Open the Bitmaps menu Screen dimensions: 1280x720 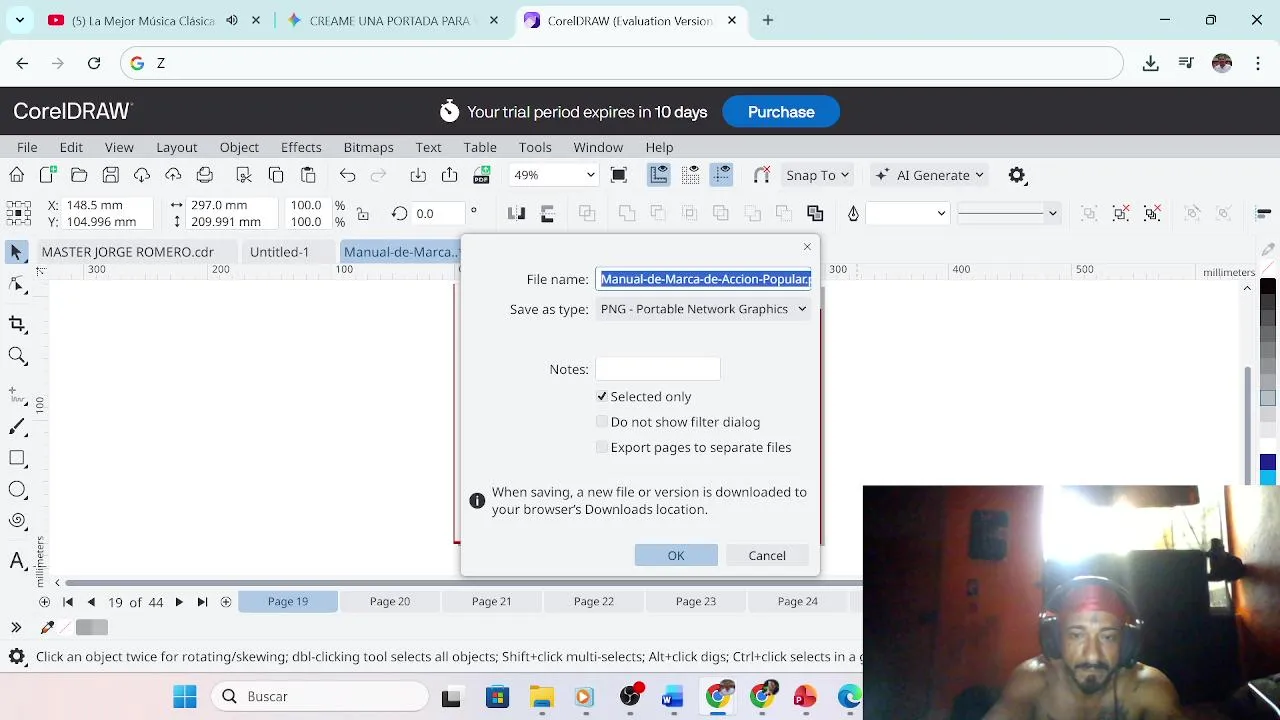(368, 147)
